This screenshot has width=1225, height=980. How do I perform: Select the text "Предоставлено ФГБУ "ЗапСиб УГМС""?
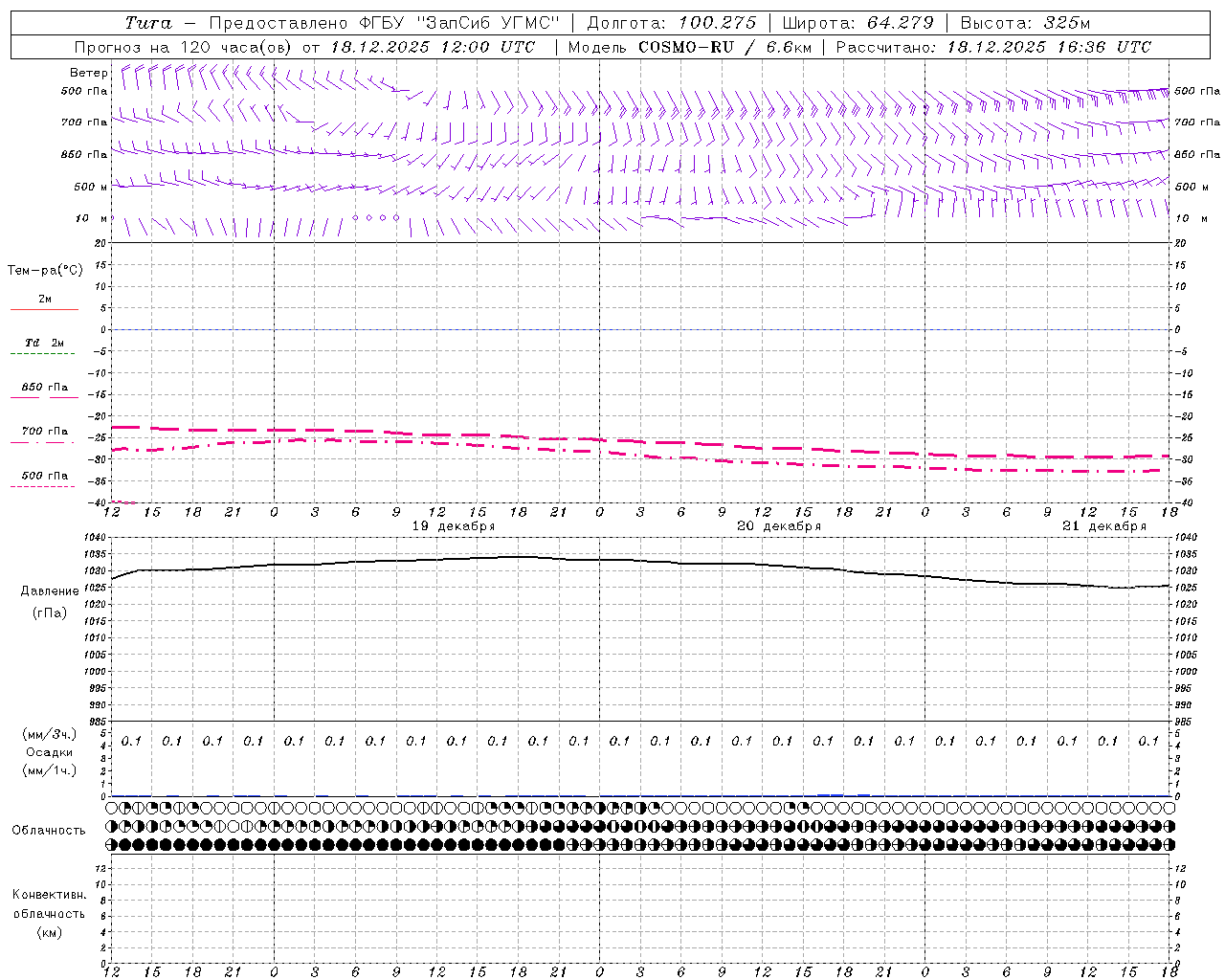pyautogui.click(x=384, y=23)
